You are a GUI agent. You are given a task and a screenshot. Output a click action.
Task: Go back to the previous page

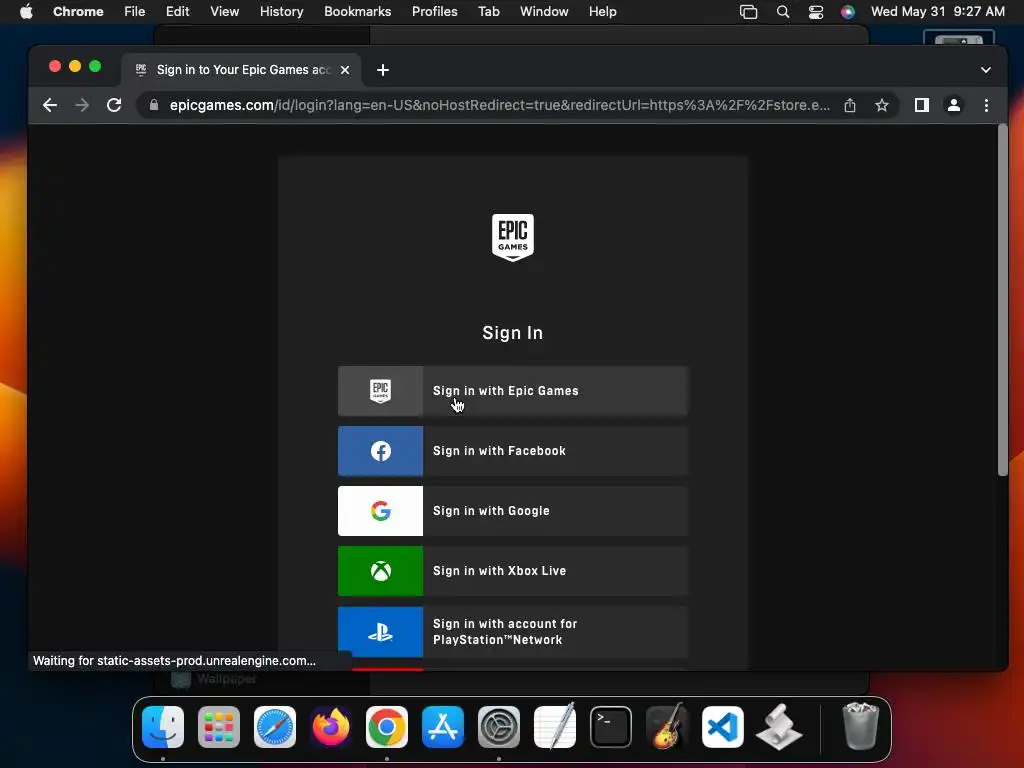tap(50, 105)
